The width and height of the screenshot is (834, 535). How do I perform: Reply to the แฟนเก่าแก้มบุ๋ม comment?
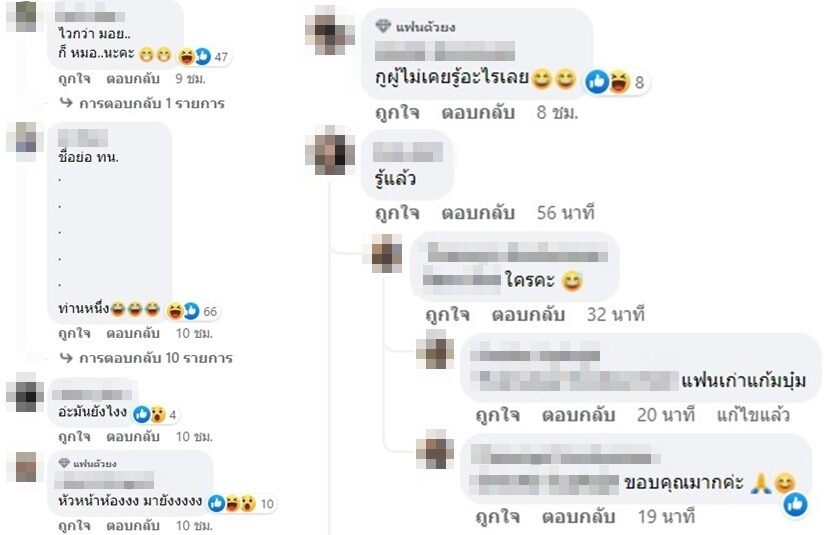[x=578, y=415]
